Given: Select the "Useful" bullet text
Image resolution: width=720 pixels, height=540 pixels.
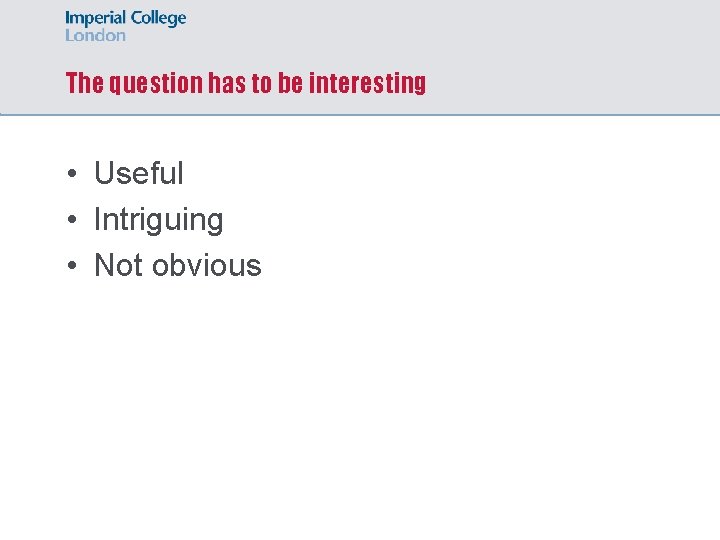Looking at the screenshot, I should pos(139,173).
